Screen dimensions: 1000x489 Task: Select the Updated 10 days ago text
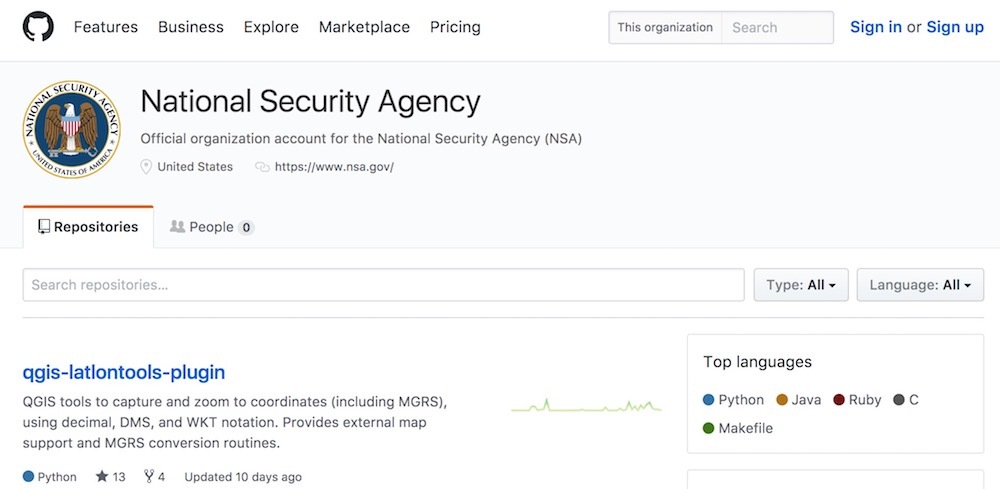[243, 477]
